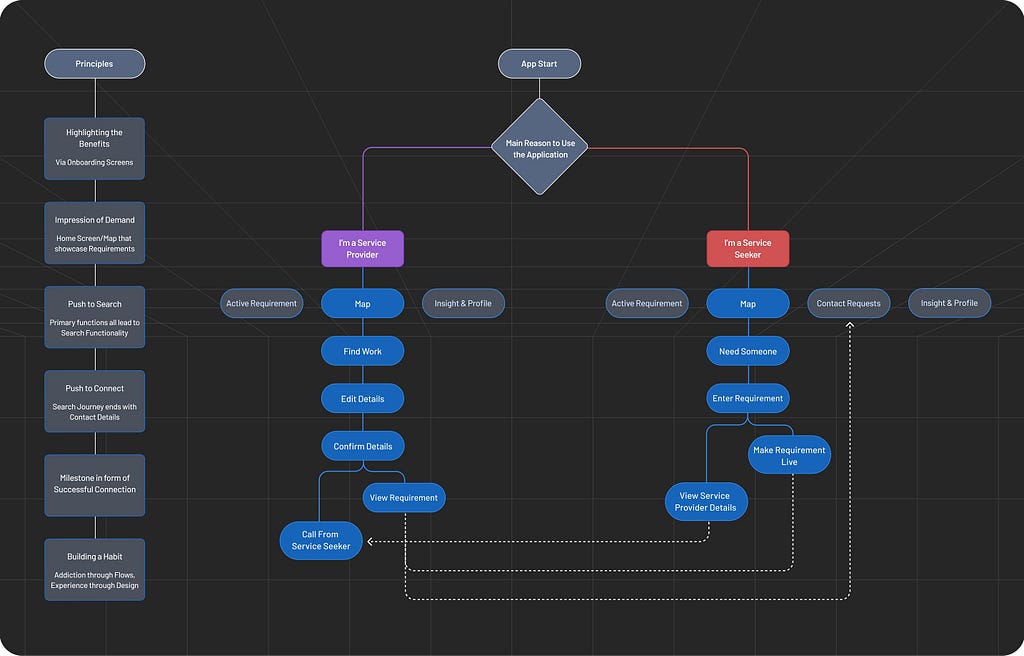Click the Find Work node
This screenshot has height=656, width=1024.
[362, 351]
